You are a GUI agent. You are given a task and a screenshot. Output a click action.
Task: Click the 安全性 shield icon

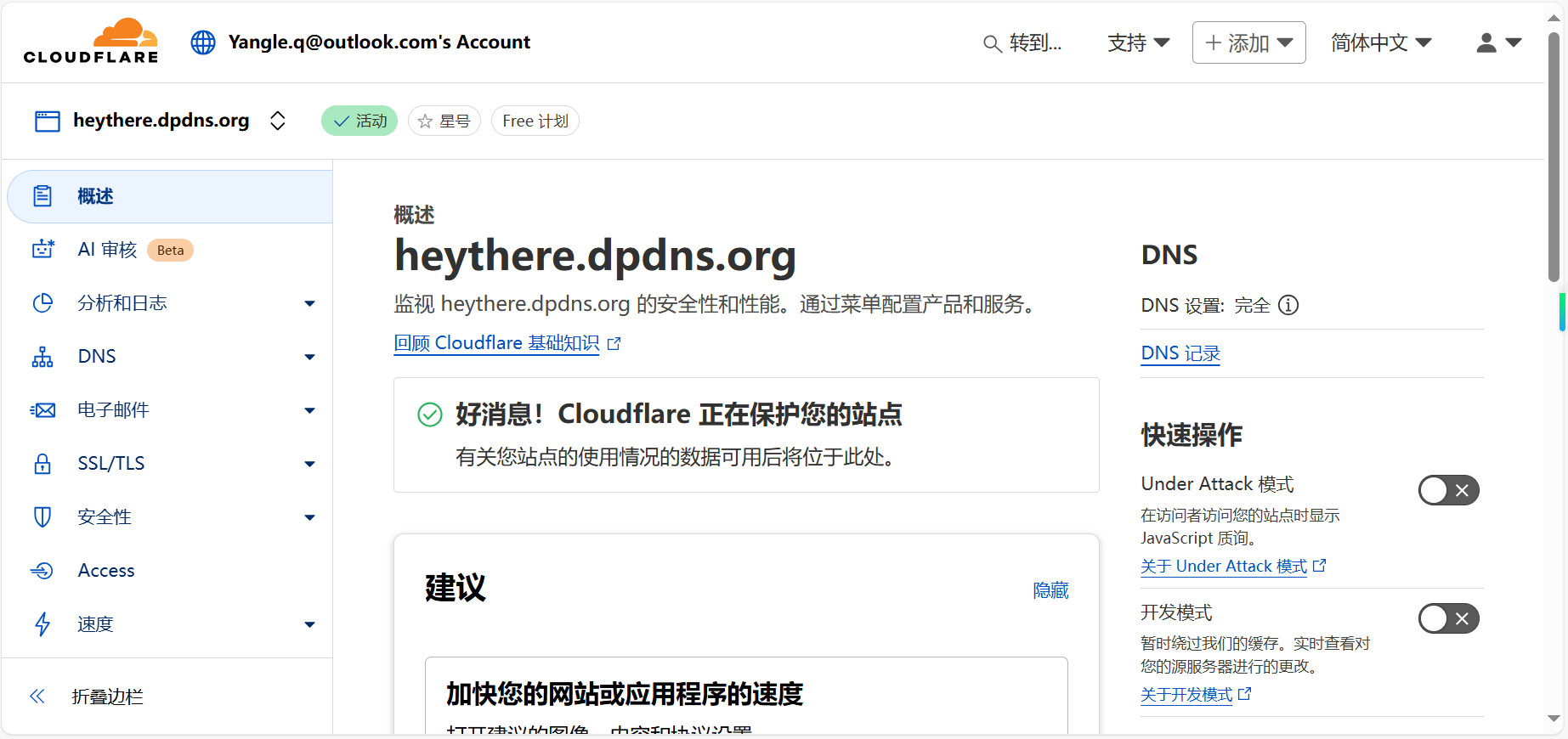pyautogui.click(x=42, y=516)
